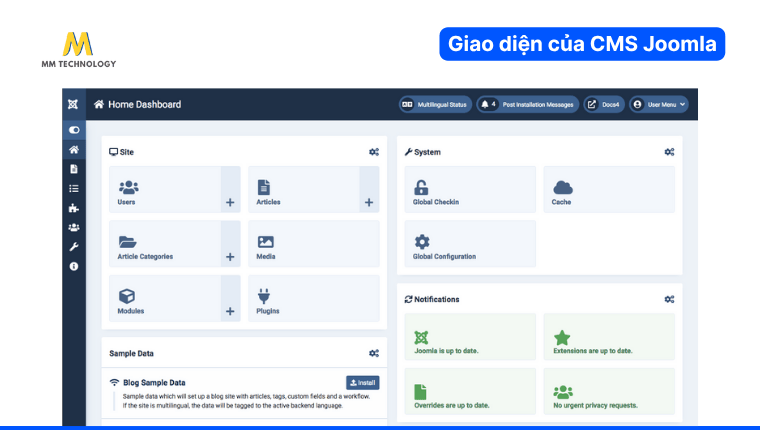
Task: Install the Blog Sample Data
Action: (x=363, y=382)
